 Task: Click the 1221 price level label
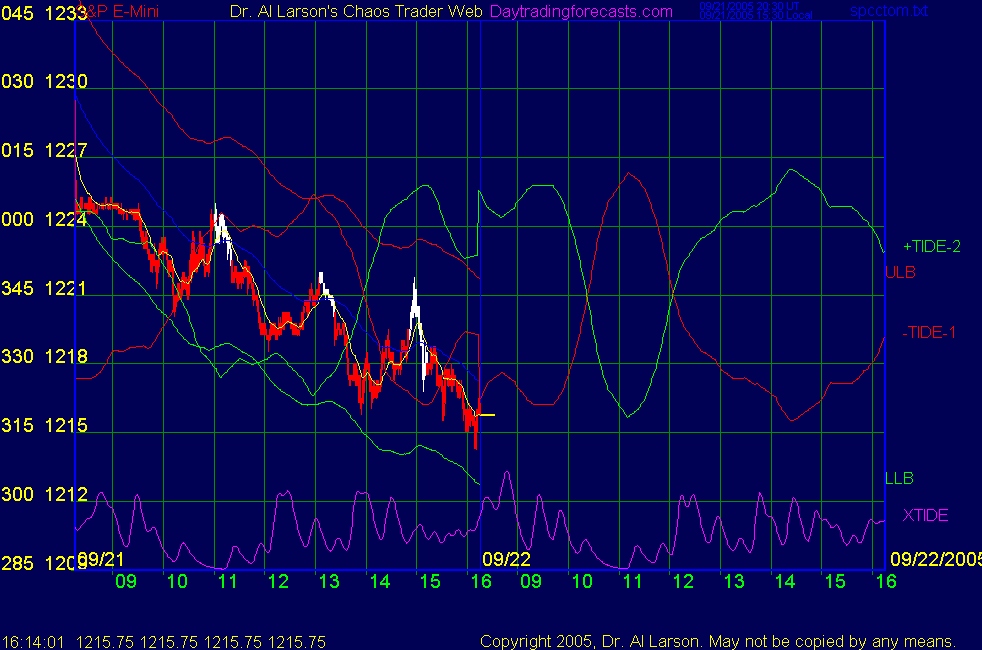tap(67, 288)
